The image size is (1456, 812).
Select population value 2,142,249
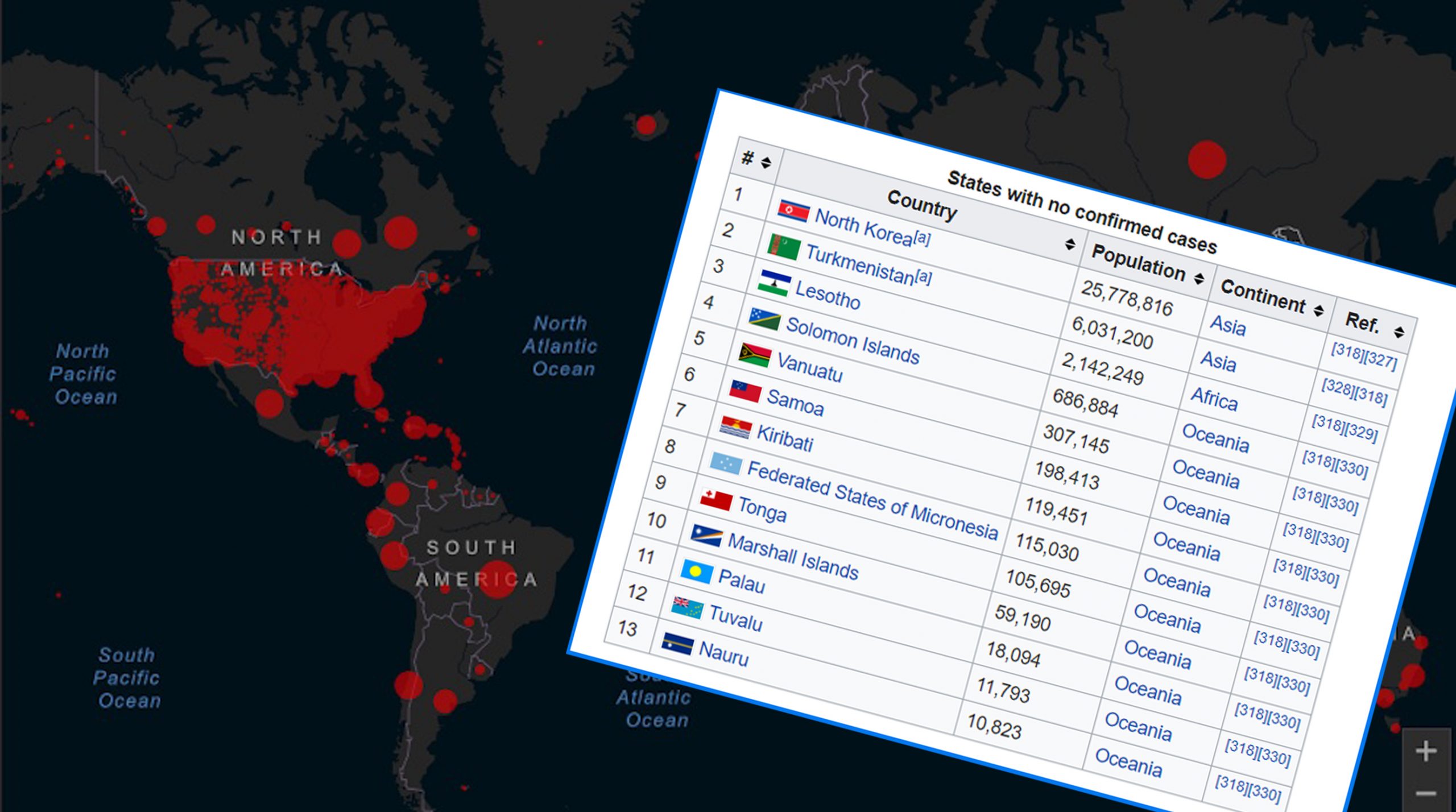point(1103,369)
